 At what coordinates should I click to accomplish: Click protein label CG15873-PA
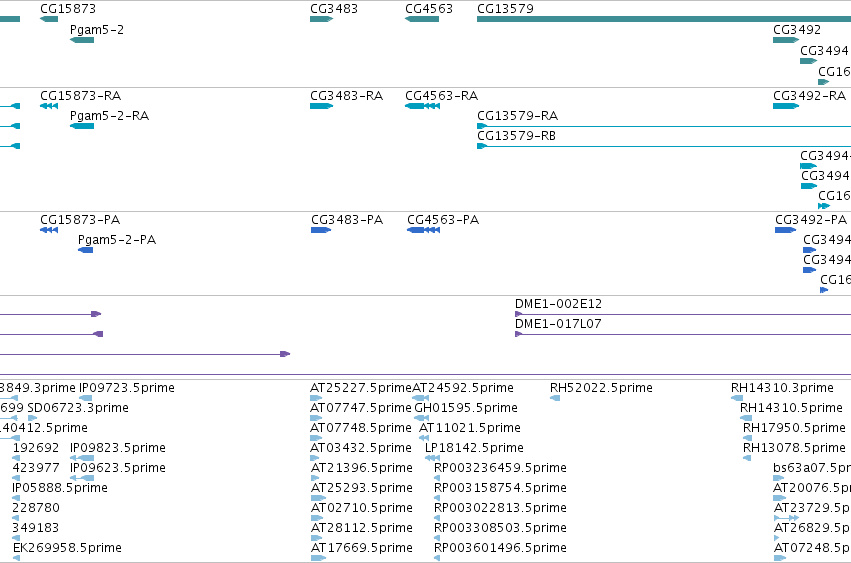(x=80, y=220)
